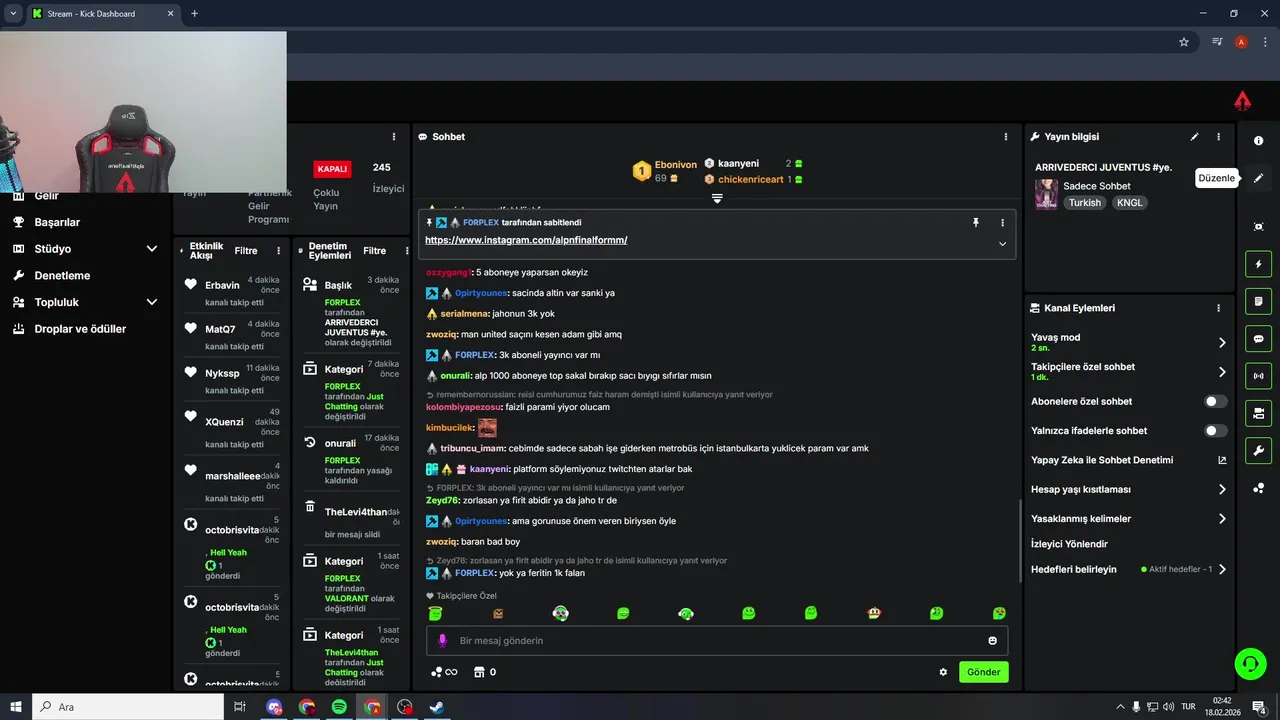The width and height of the screenshot is (1280, 720).
Task: Open Denetleme in left menu
Action: click(x=62, y=275)
